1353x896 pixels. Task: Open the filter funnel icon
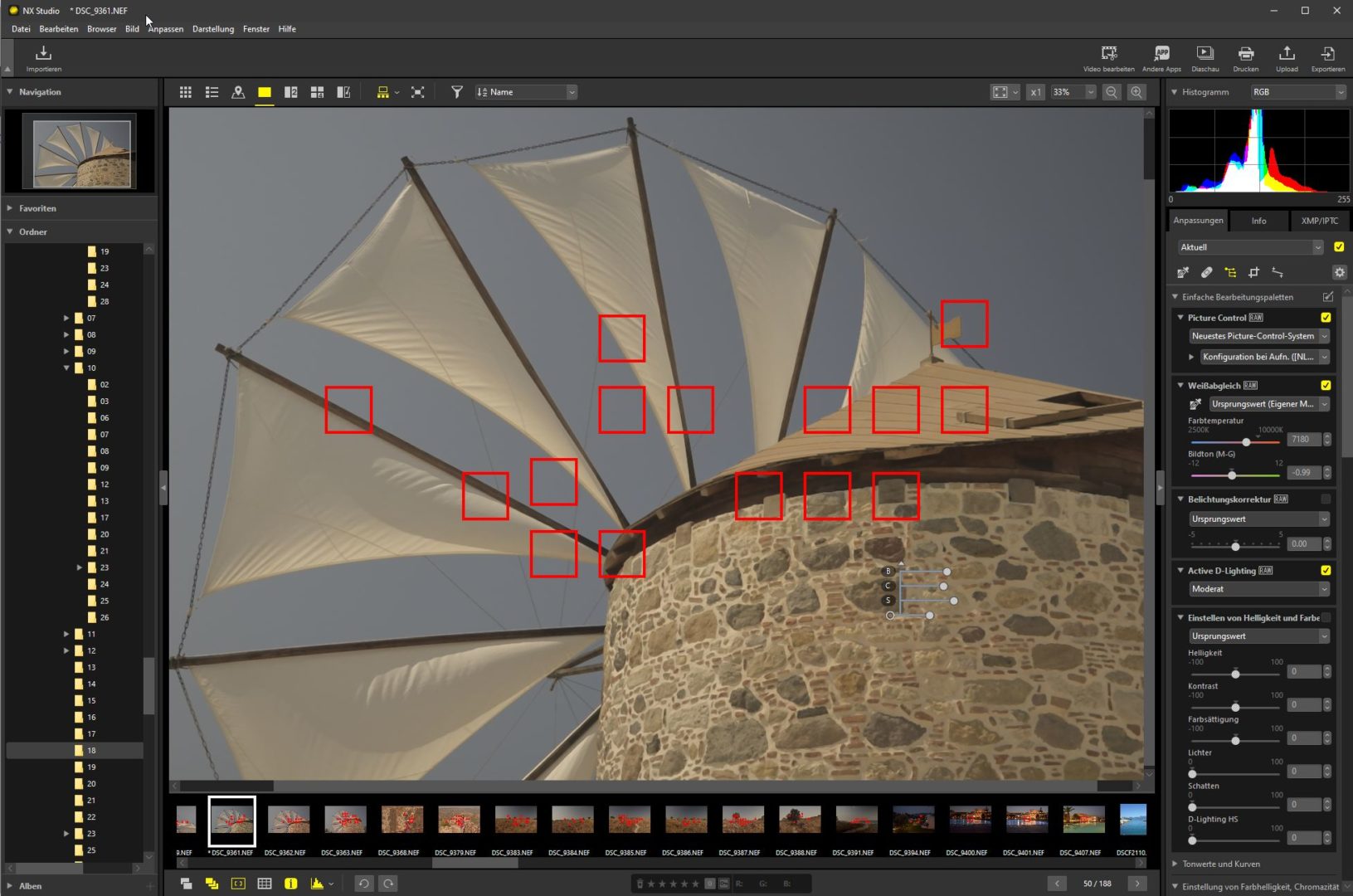(x=456, y=92)
